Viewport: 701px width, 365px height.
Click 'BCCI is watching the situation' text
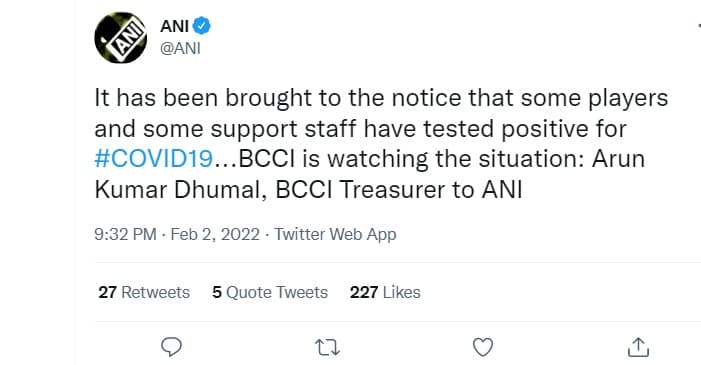(410, 159)
